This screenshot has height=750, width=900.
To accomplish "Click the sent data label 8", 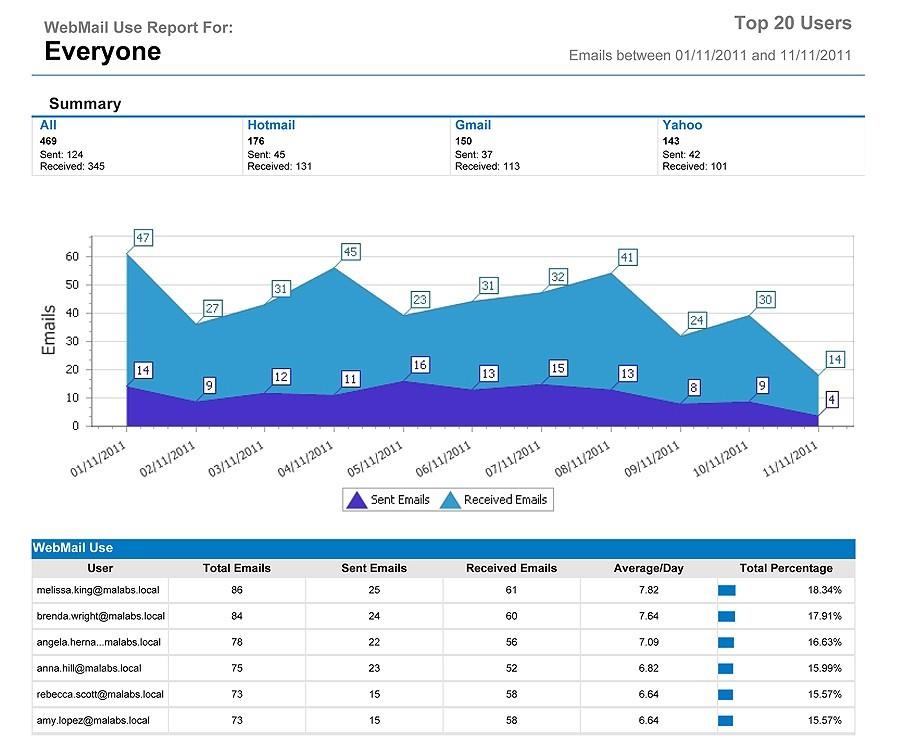I will click(693, 388).
